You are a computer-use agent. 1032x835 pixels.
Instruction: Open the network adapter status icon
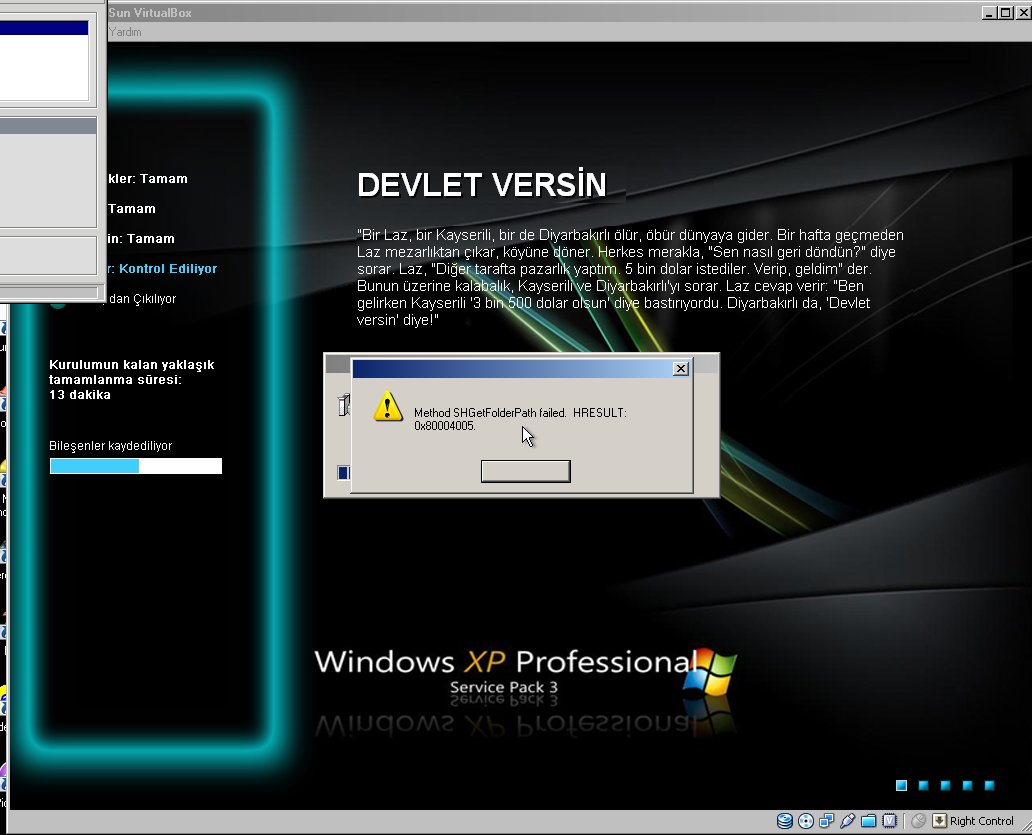coord(827,821)
